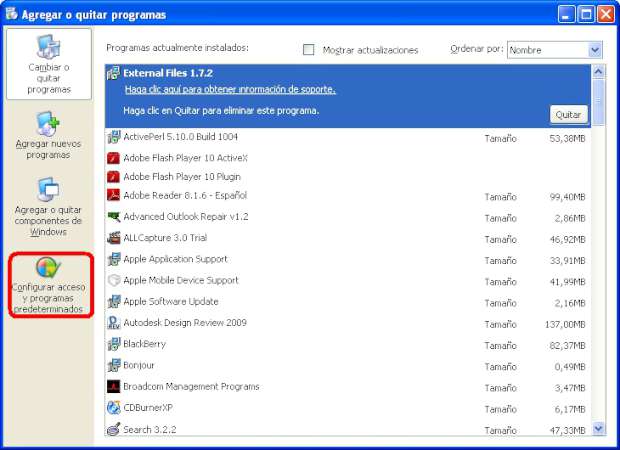The height and width of the screenshot is (450, 620).
Task: Select the CDBurnerXP program icon
Action: 113,408
